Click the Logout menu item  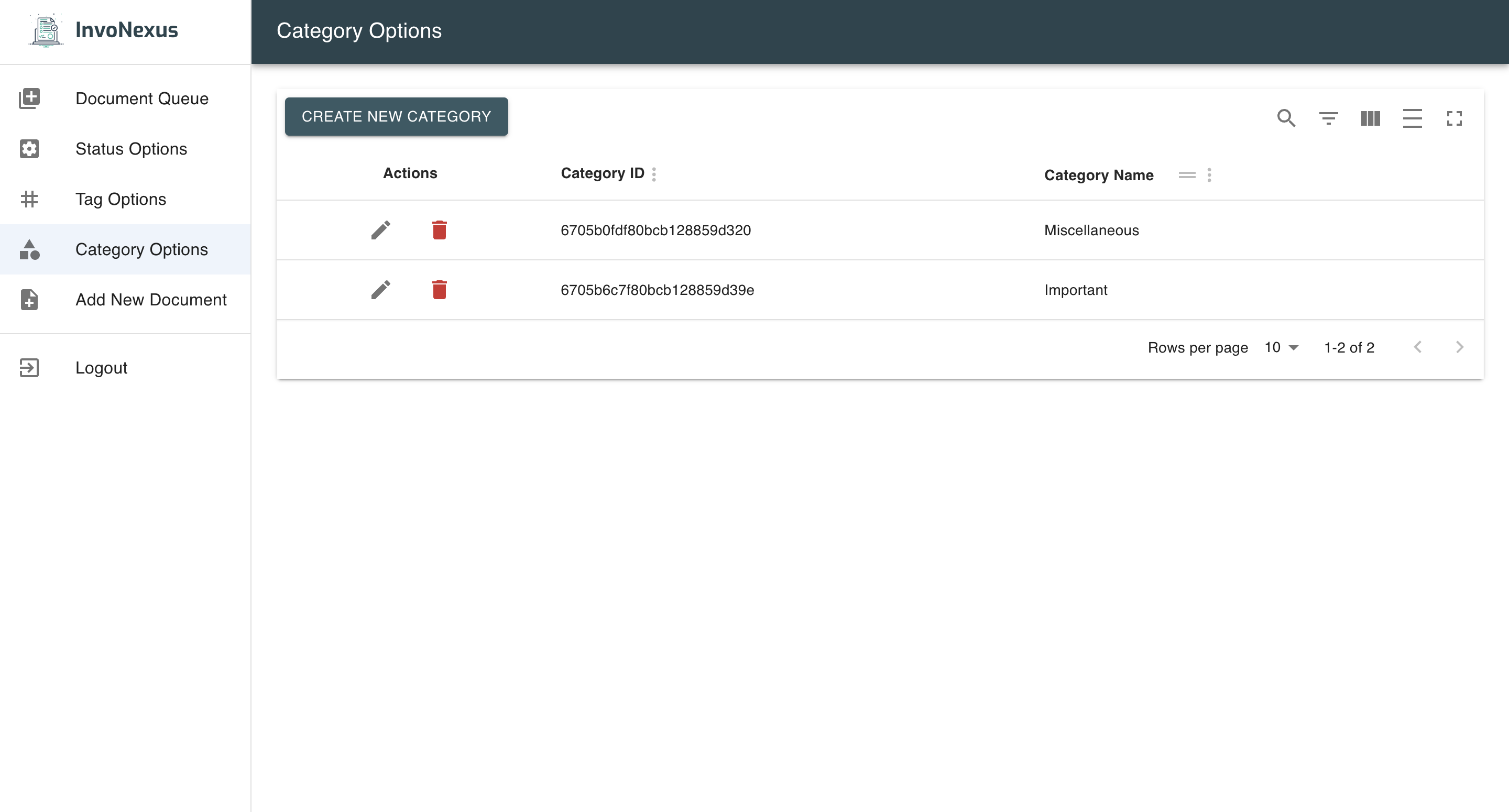click(125, 368)
